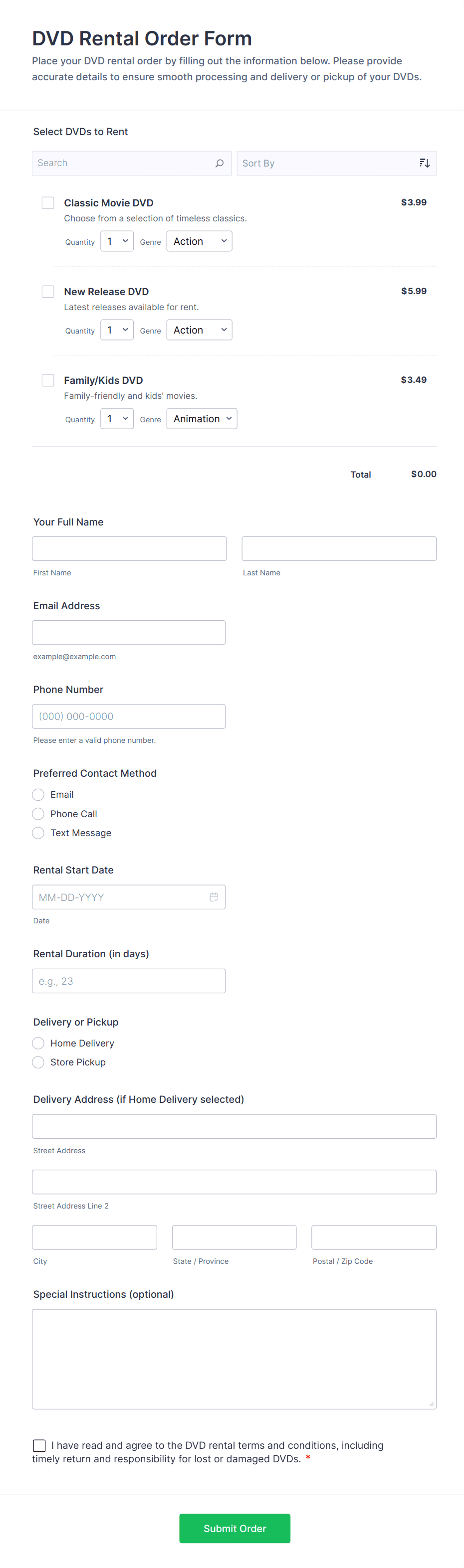
Task: Choose Email as preferred contact method
Action: point(38,794)
